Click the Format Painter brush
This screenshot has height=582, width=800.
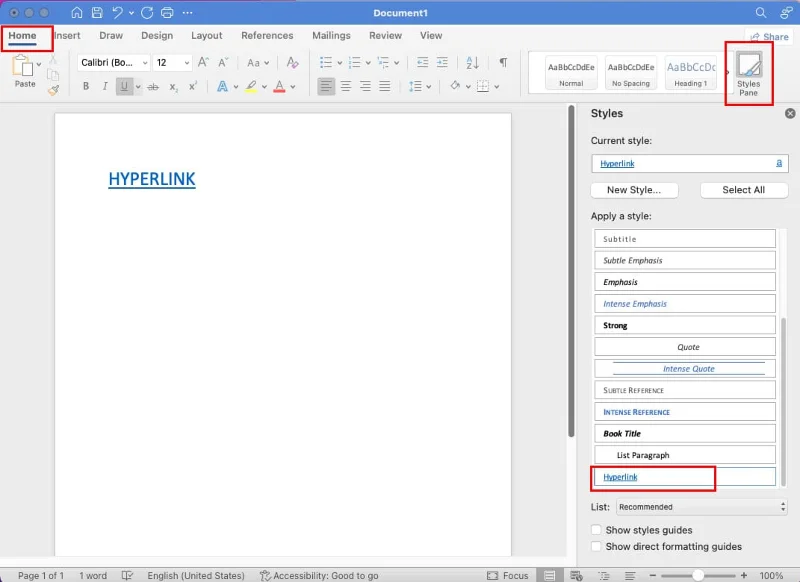53,90
